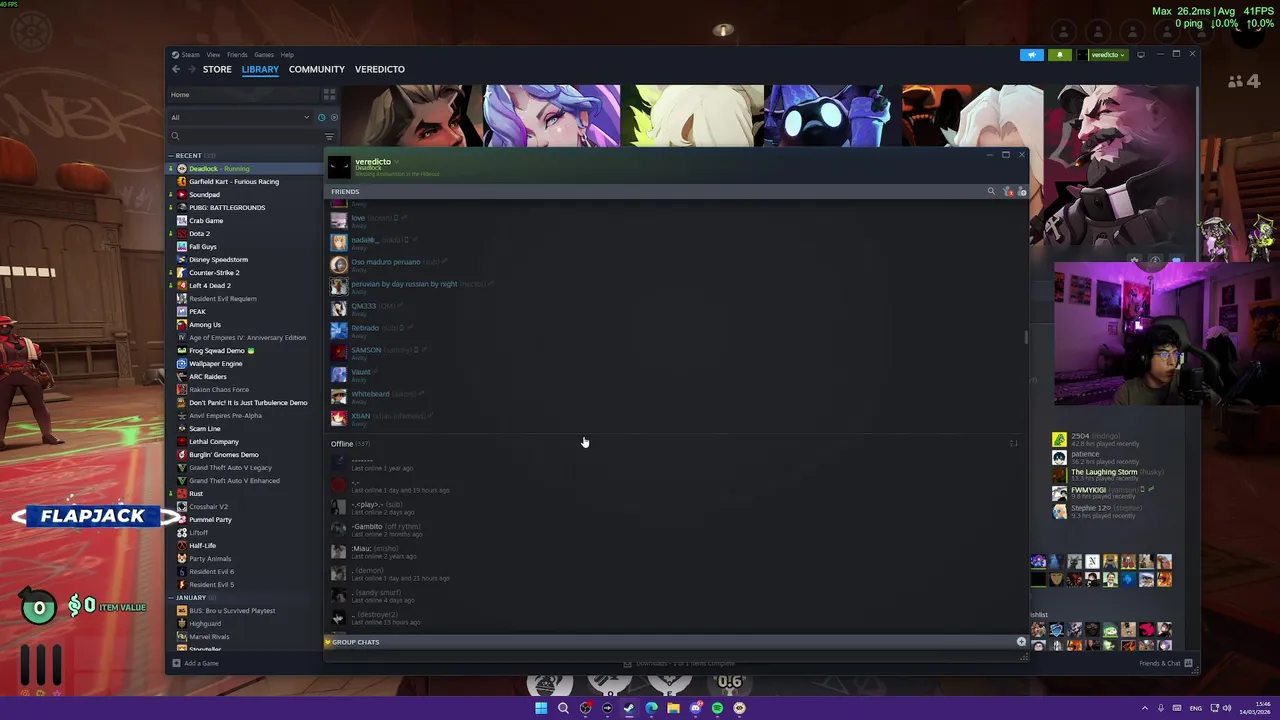
Task: Open Windows taskbar Search
Action: point(563,708)
